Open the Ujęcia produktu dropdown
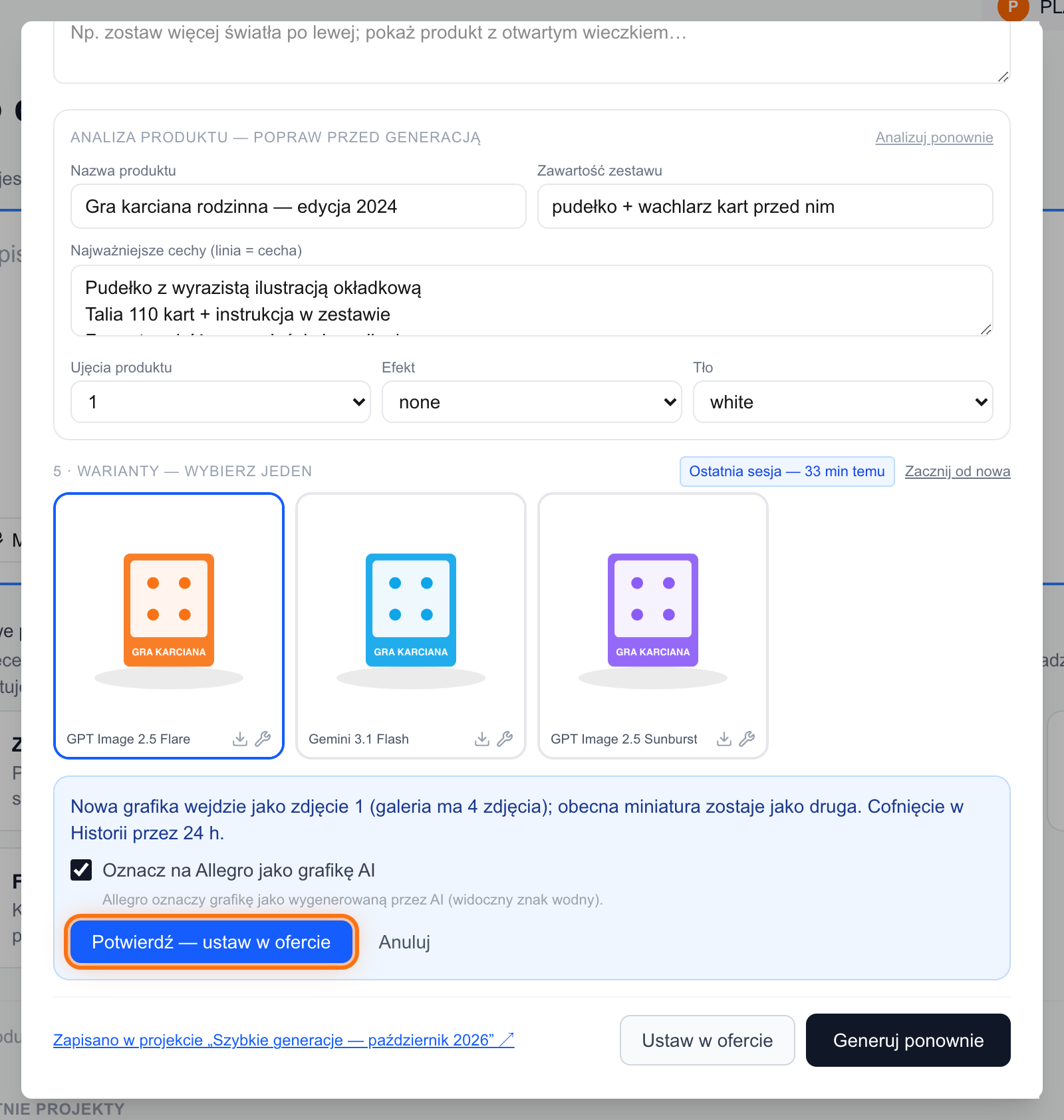 click(x=221, y=402)
